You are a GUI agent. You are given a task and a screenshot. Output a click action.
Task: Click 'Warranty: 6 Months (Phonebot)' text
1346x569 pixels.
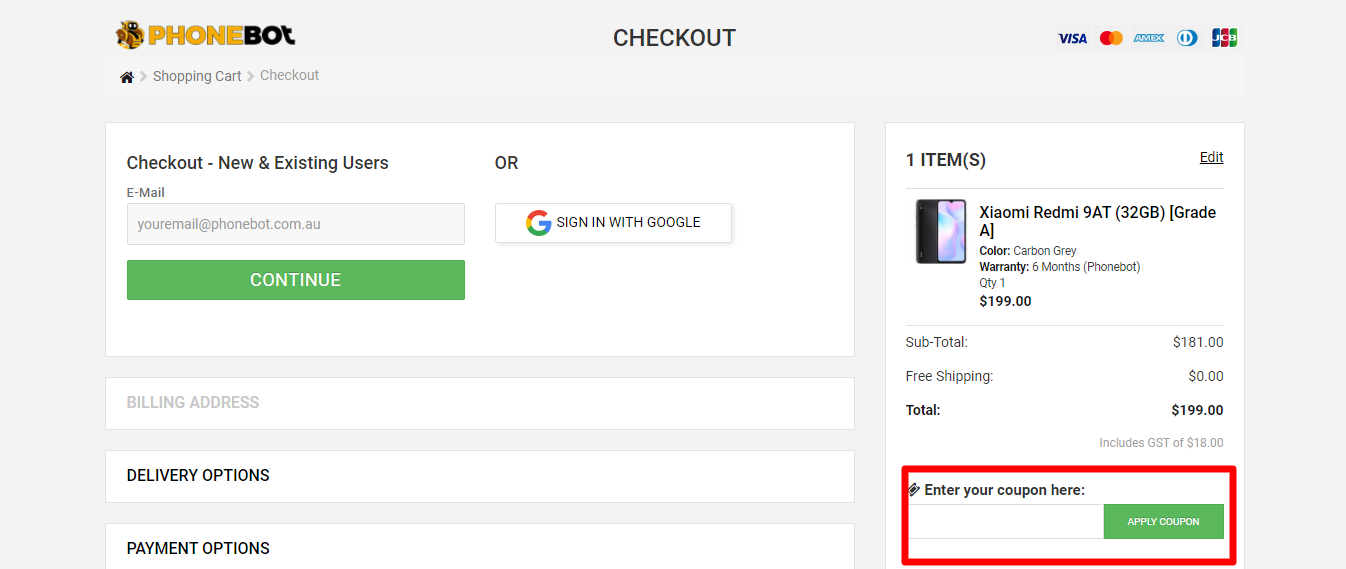(x=1060, y=267)
